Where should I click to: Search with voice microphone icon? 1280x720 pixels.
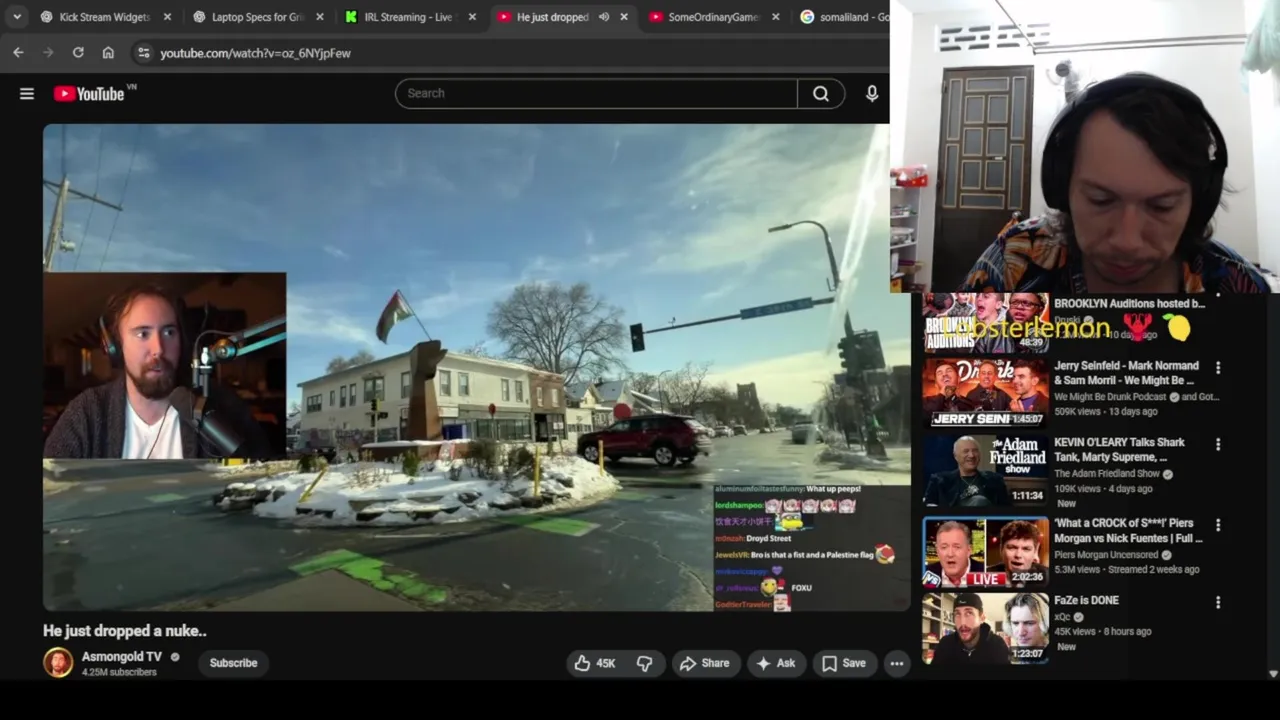pyautogui.click(x=872, y=93)
